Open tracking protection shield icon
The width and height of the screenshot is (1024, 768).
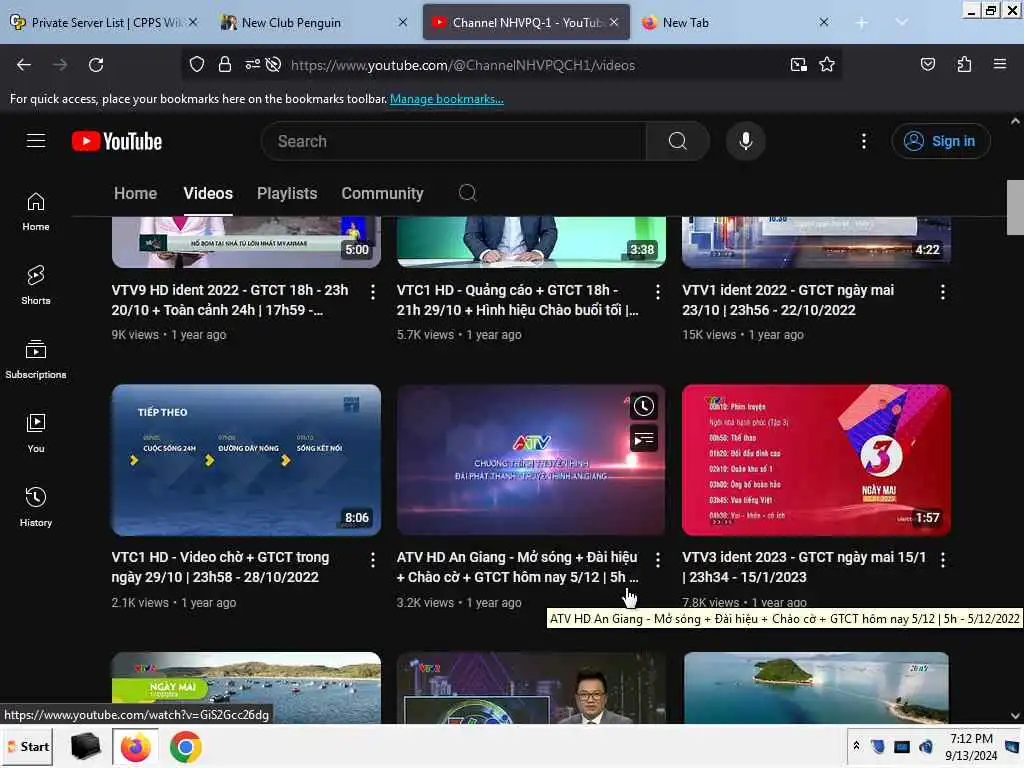197,65
